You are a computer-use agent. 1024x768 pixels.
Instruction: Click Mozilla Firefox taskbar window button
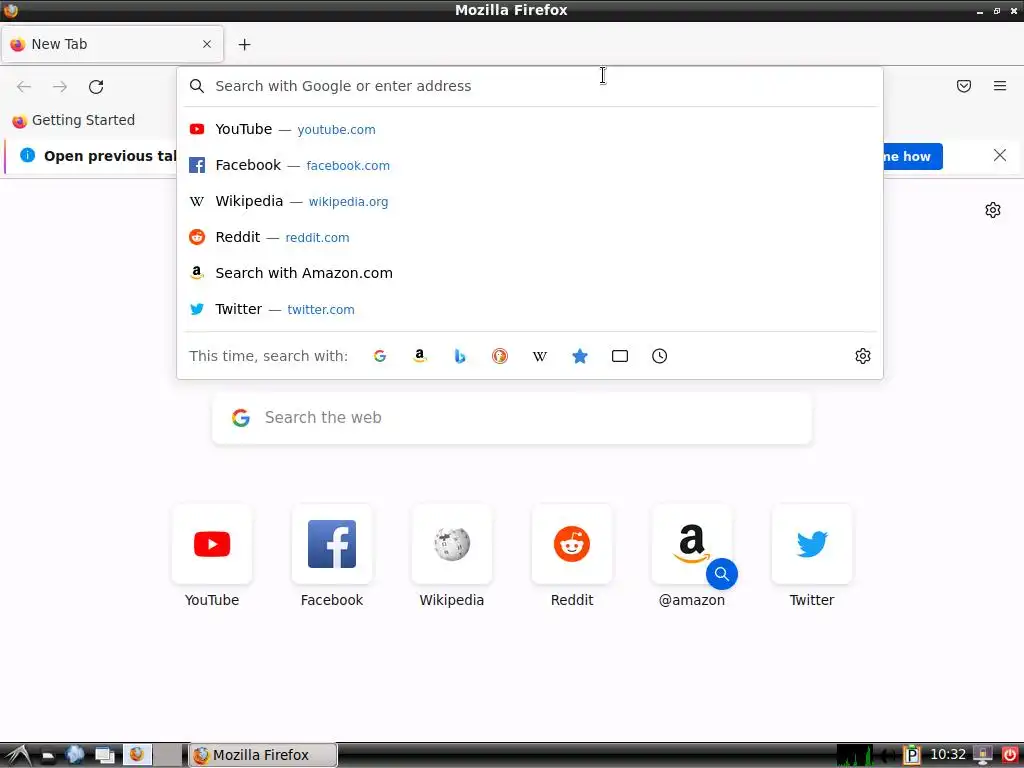coord(263,755)
